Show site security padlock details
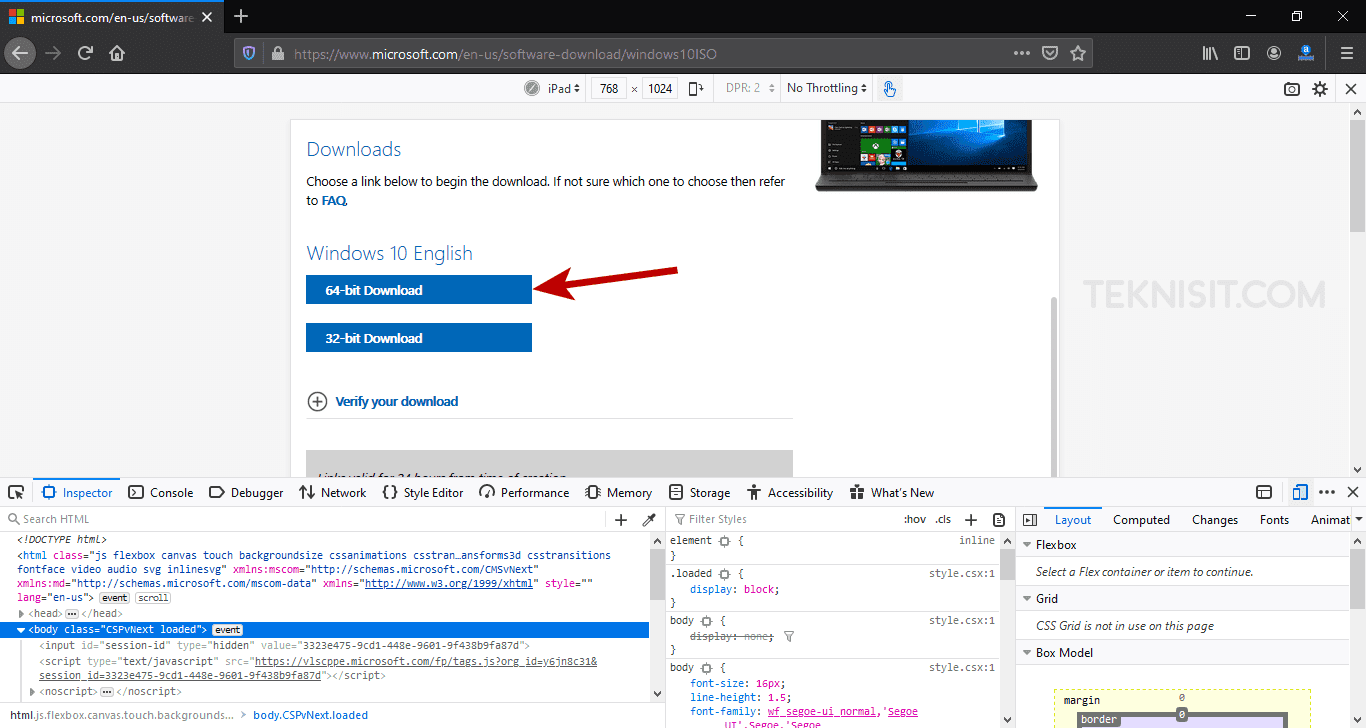 pos(276,53)
